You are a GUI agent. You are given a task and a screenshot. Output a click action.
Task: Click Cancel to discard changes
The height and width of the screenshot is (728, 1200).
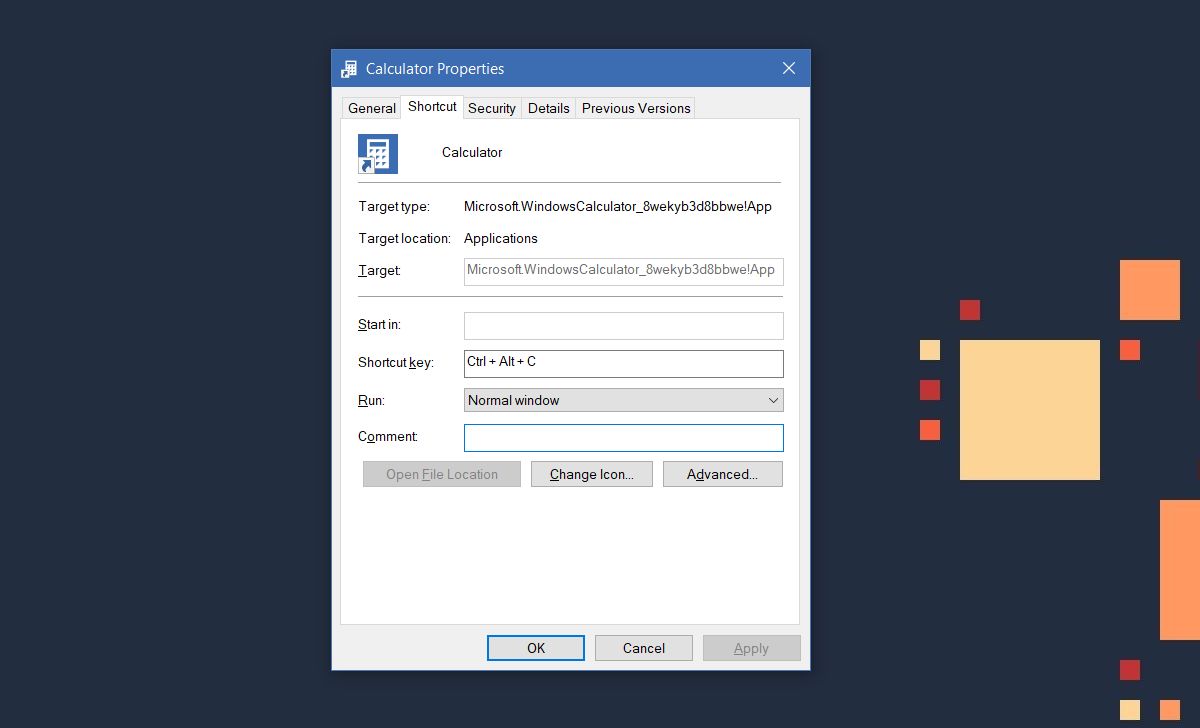click(x=644, y=648)
